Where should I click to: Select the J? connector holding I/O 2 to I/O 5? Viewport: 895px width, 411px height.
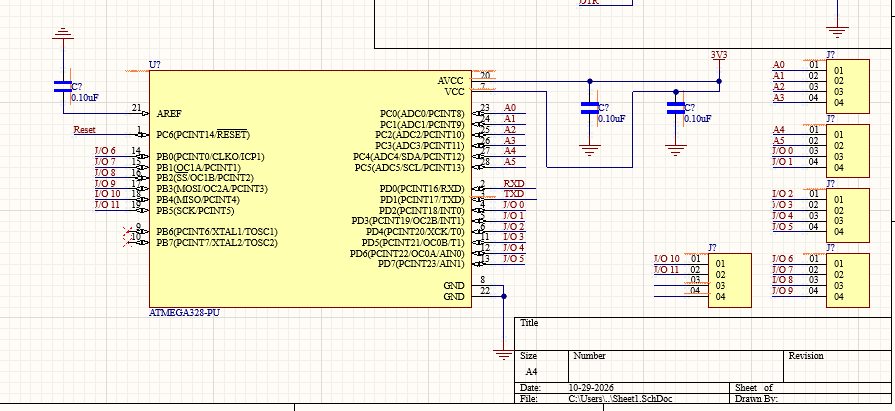point(848,215)
